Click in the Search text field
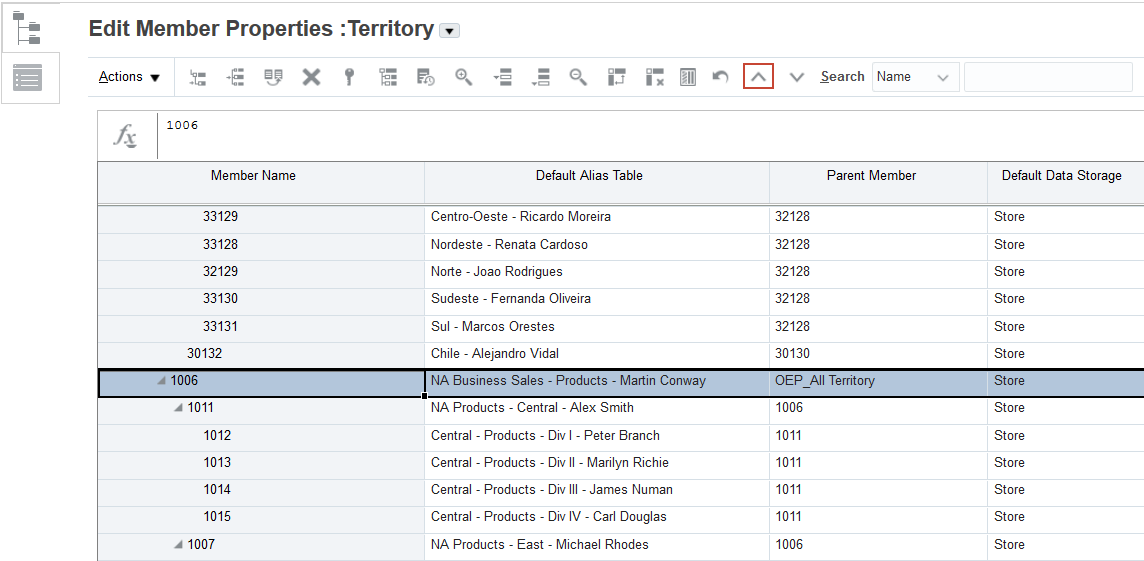 pos(1047,77)
